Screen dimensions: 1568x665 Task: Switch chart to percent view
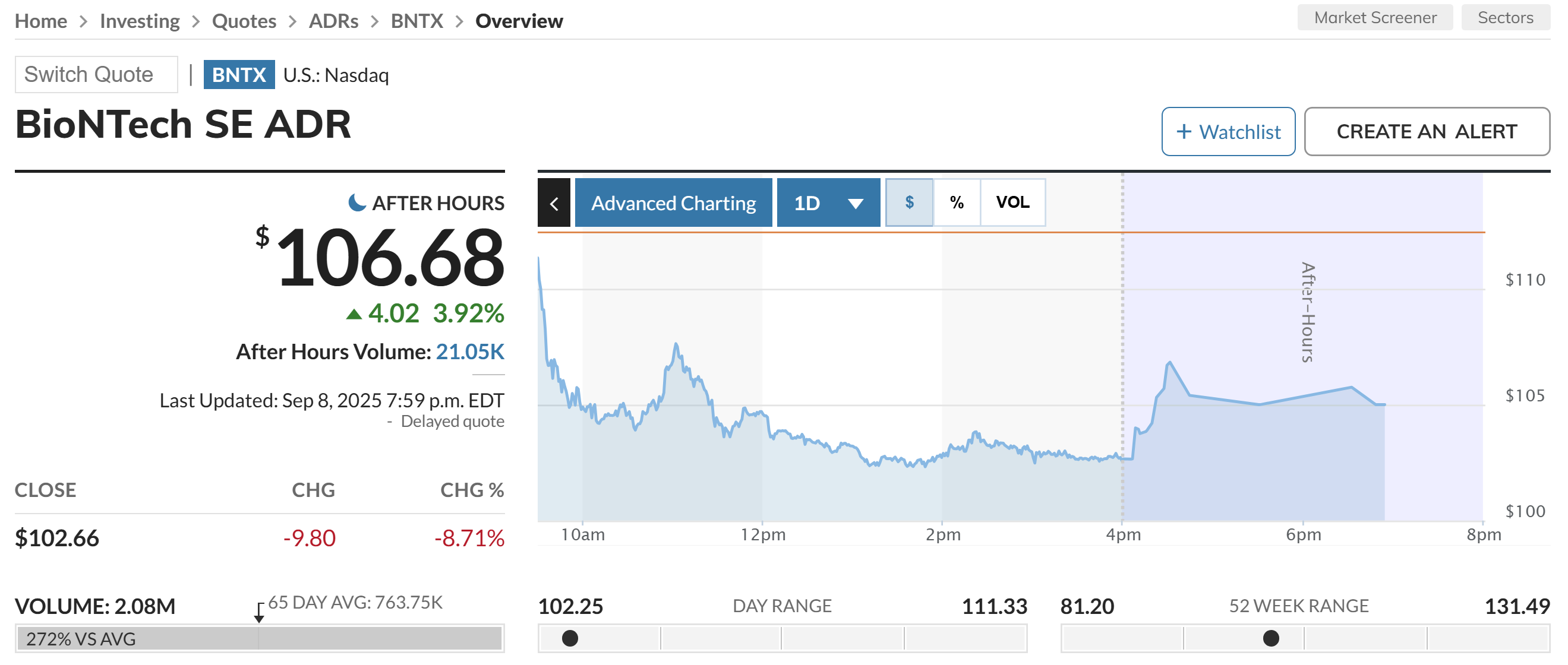pos(956,202)
